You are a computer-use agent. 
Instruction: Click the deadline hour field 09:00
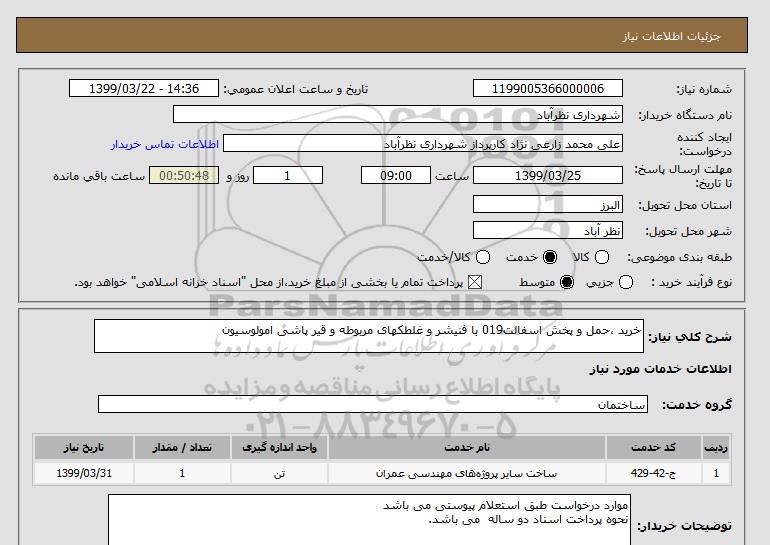click(x=396, y=175)
